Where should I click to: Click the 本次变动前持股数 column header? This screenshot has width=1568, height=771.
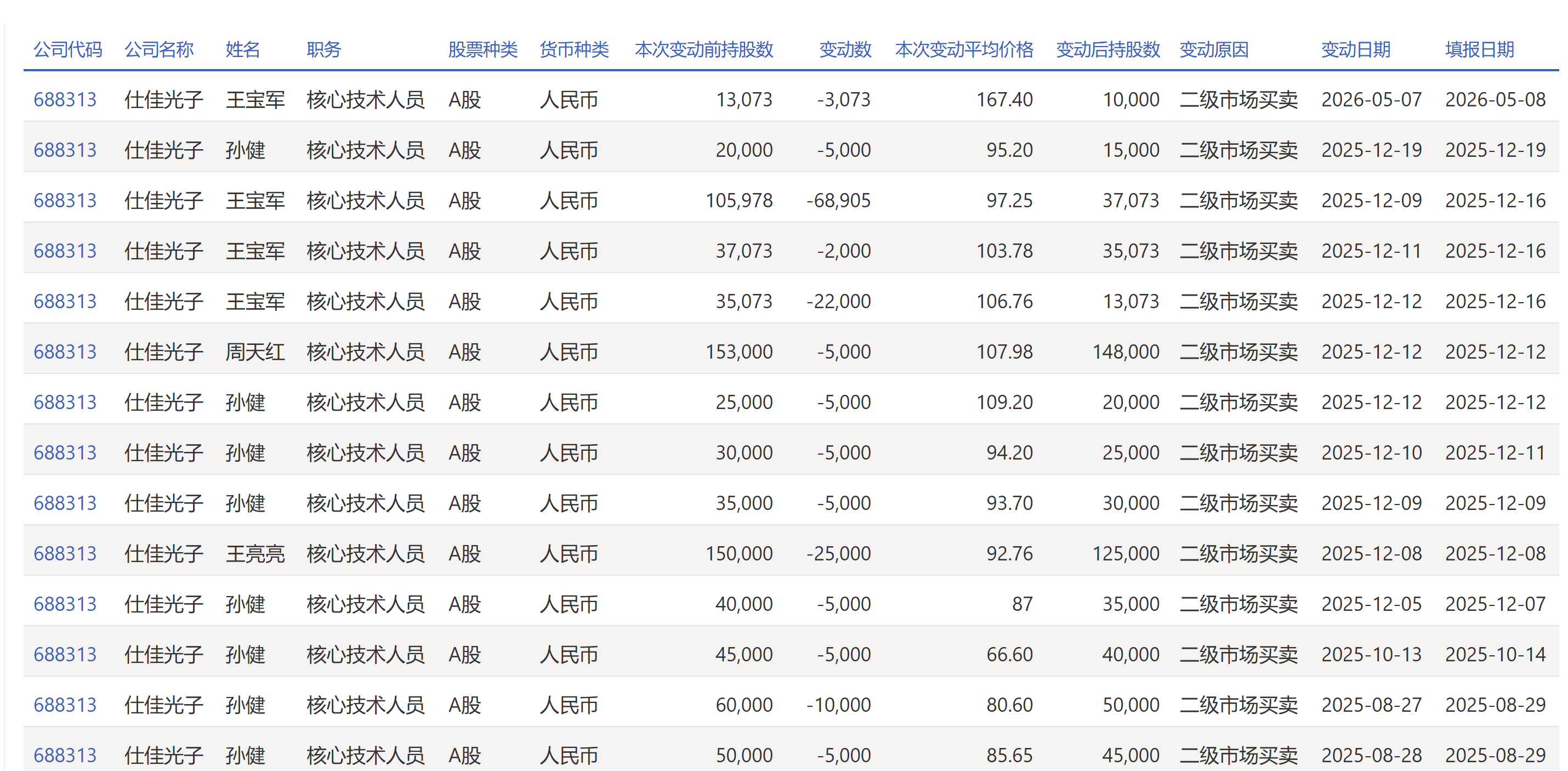tap(703, 49)
